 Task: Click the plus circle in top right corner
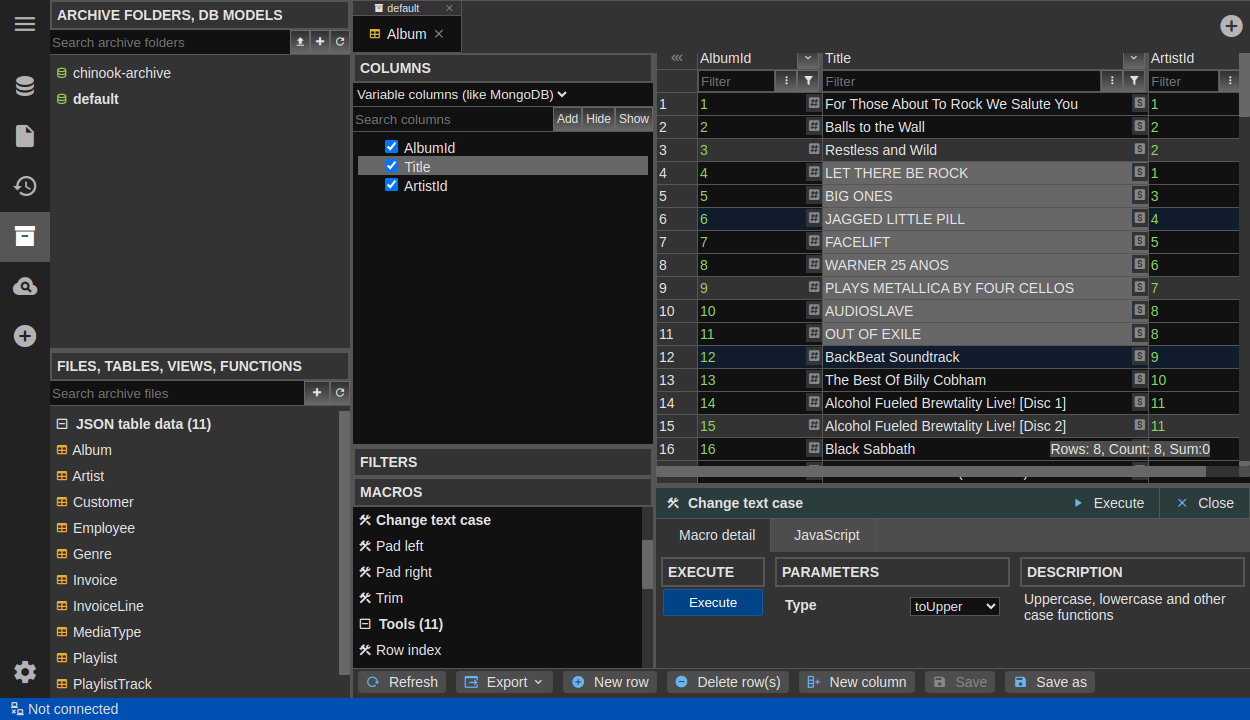[x=1231, y=26]
